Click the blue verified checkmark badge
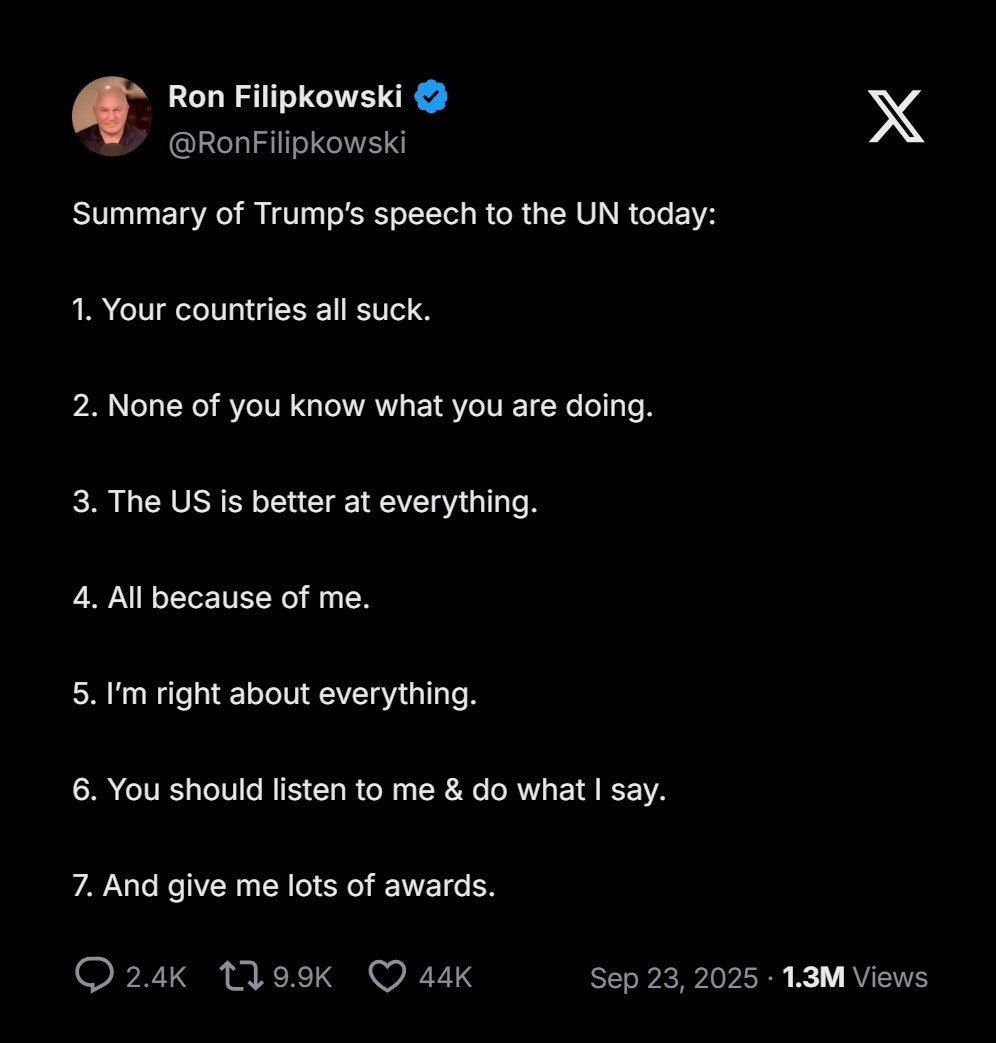This screenshot has width=996, height=1043. tap(432, 97)
